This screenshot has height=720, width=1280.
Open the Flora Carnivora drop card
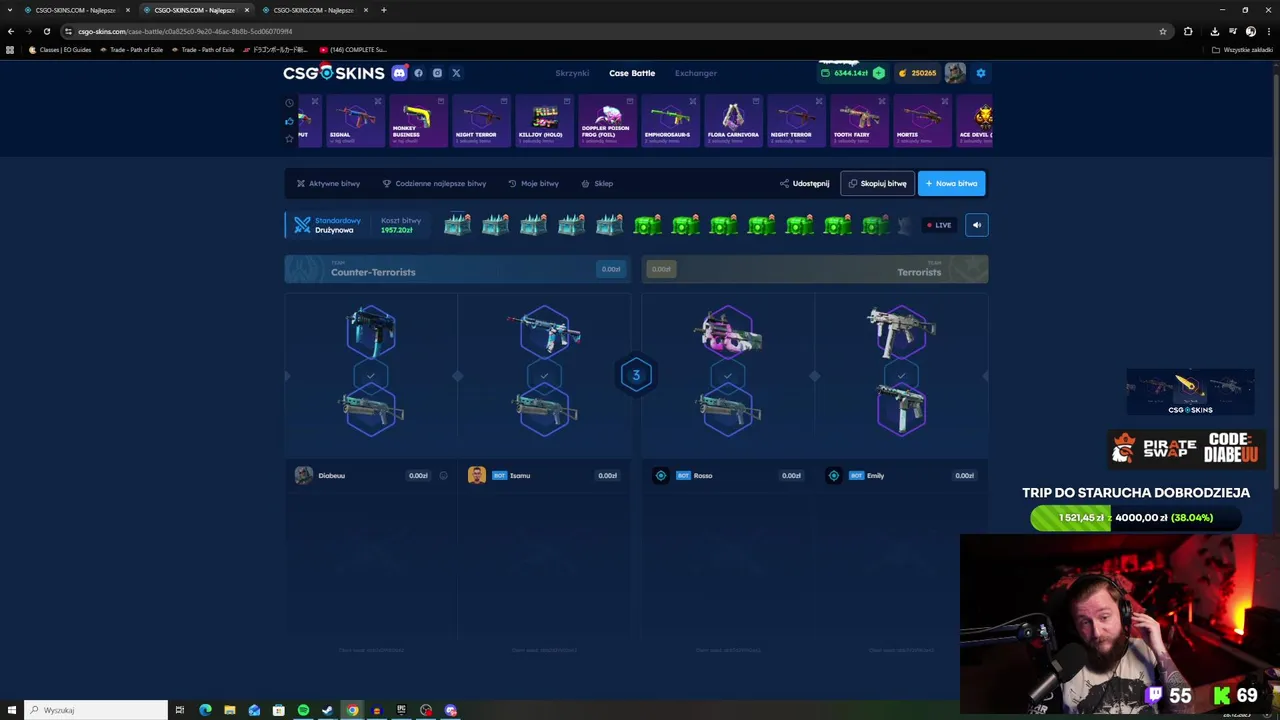point(733,121)
